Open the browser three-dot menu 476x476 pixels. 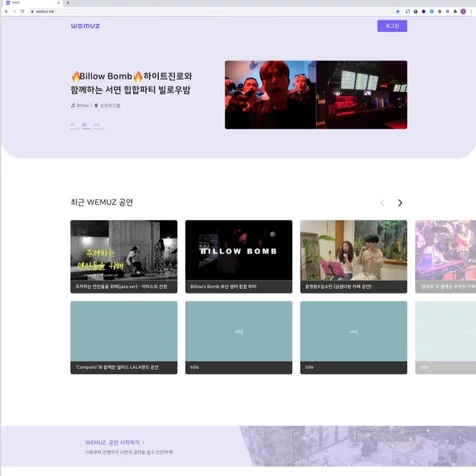pos(471,11)
